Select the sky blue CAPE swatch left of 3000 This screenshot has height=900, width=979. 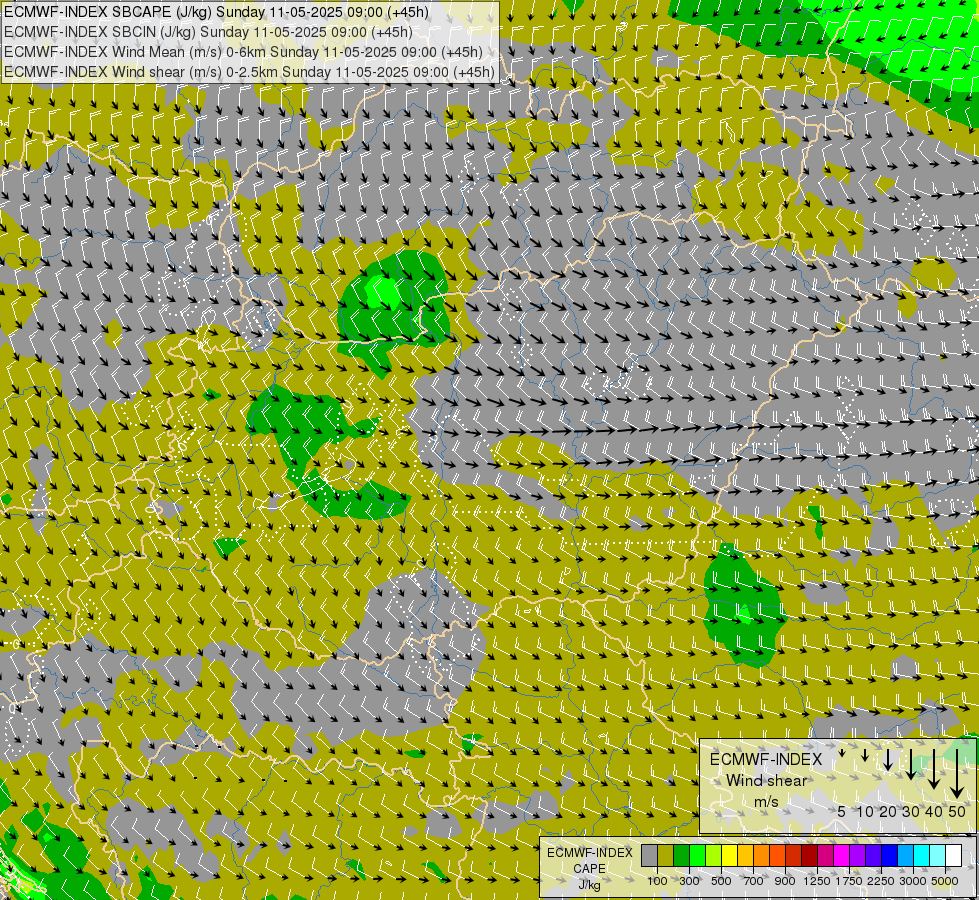click(905, 855)
